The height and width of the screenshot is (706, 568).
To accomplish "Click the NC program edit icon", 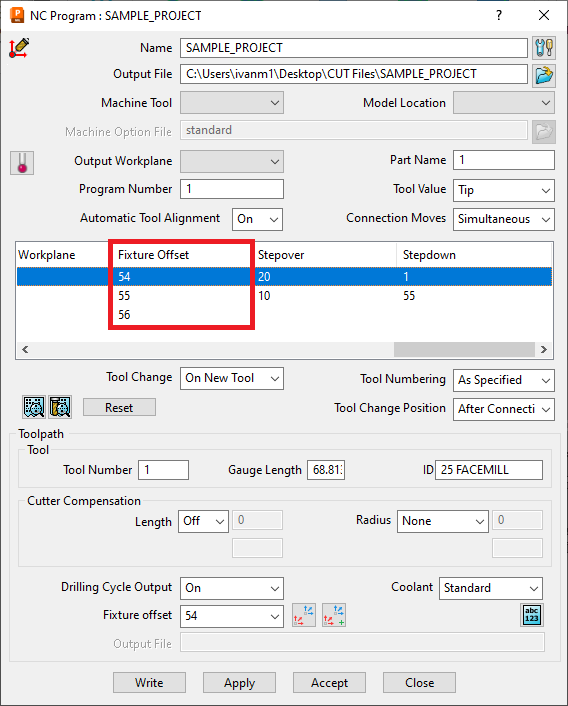I will click(19, 48).
